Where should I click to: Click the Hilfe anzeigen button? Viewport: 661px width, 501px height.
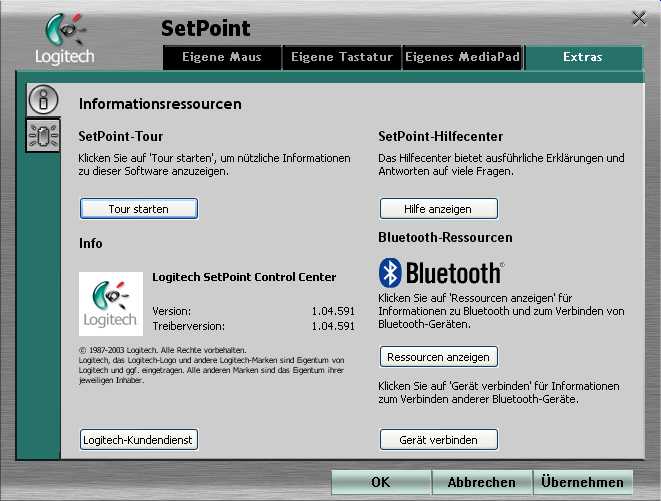click(438, 209)
